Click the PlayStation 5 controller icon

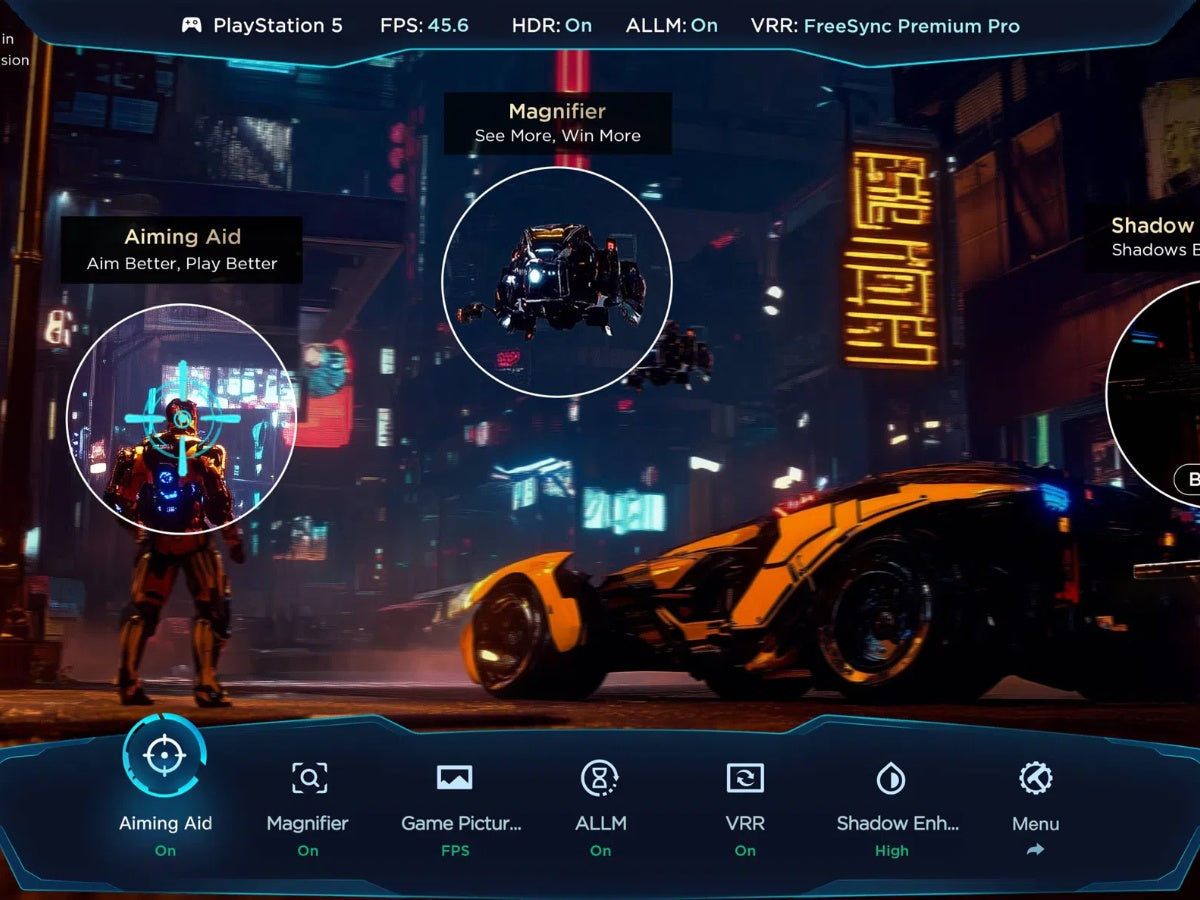(x=191, y=25)
